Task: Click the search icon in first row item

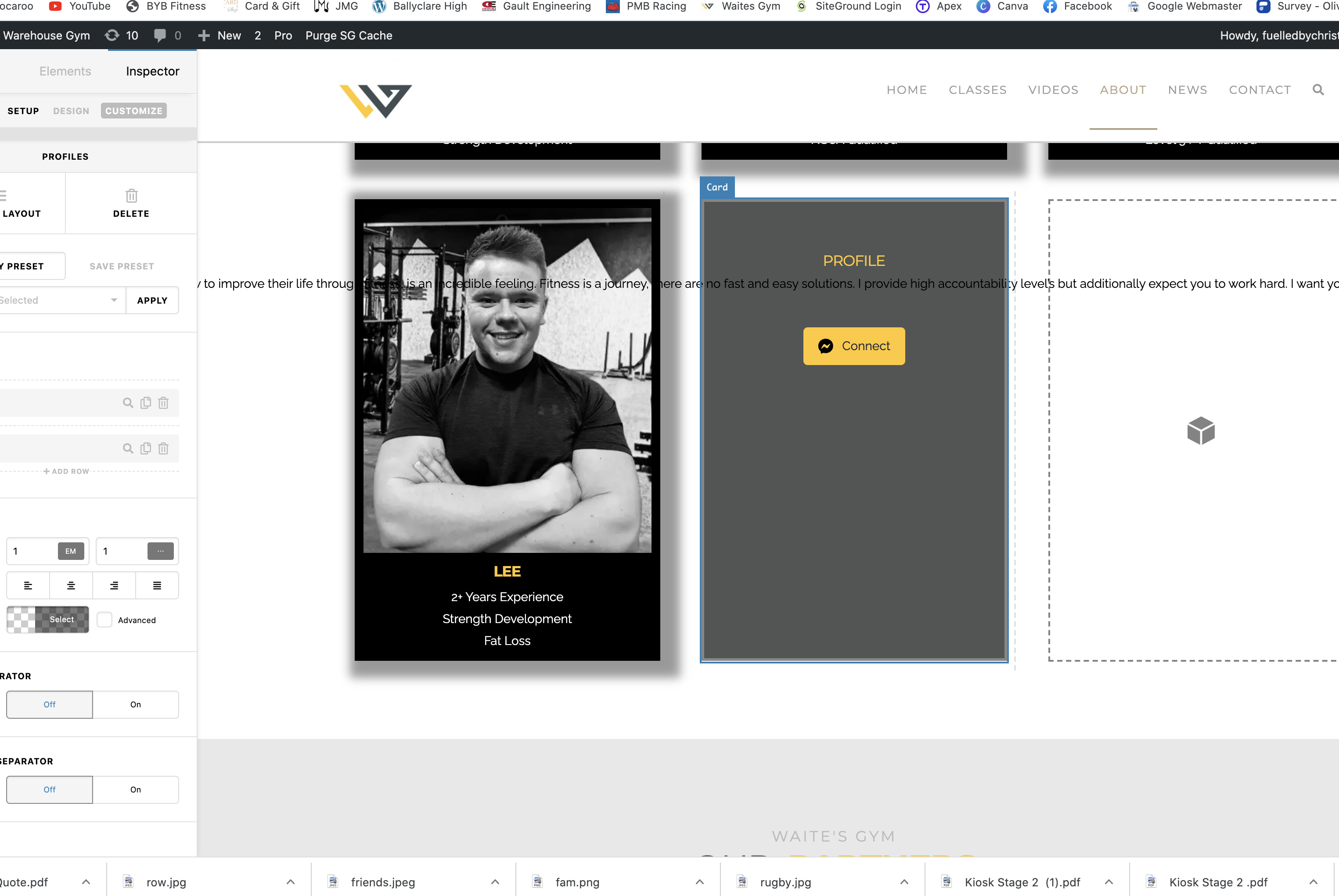Action: point(128,403)
